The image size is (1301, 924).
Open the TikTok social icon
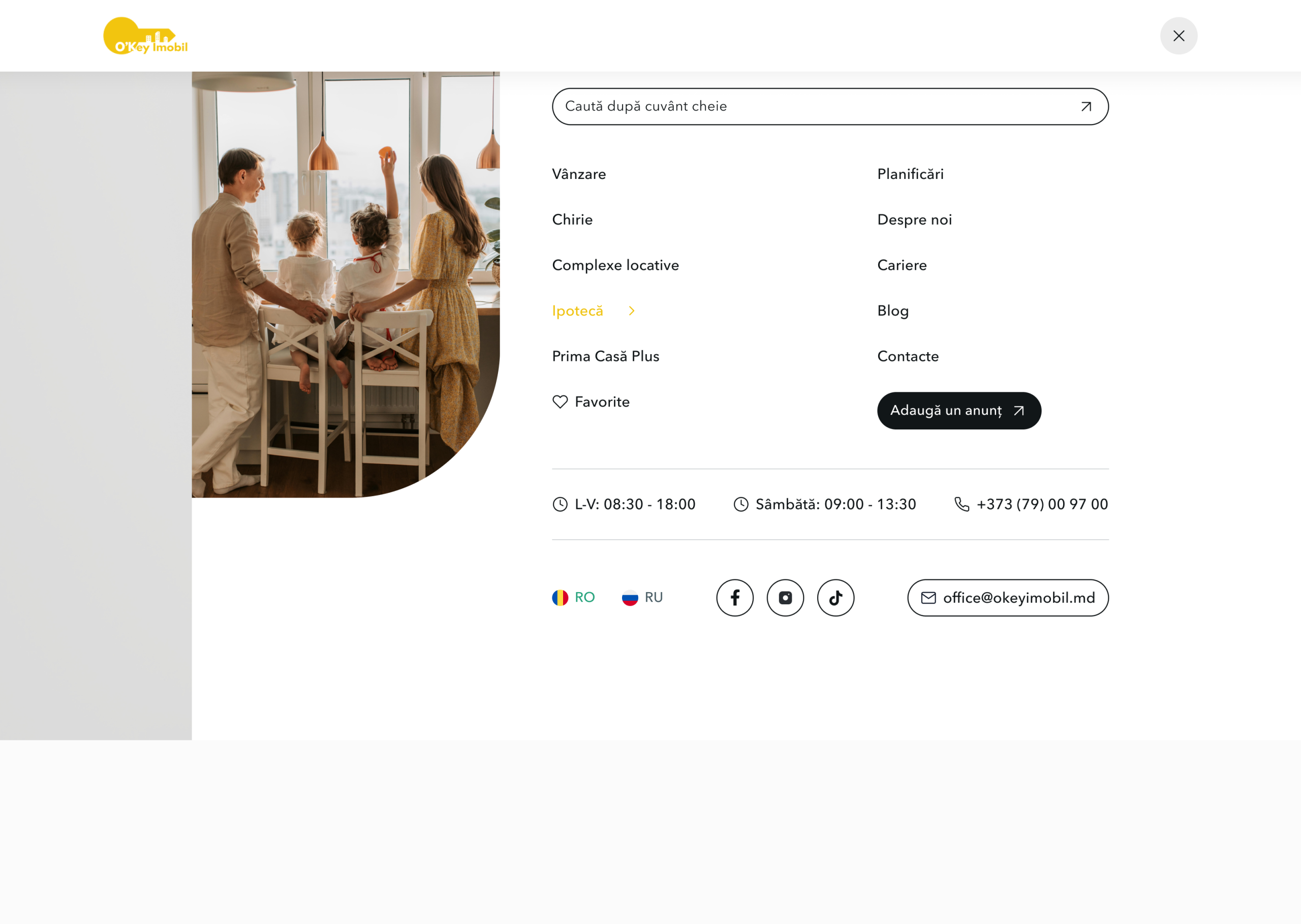coord(835,597)
